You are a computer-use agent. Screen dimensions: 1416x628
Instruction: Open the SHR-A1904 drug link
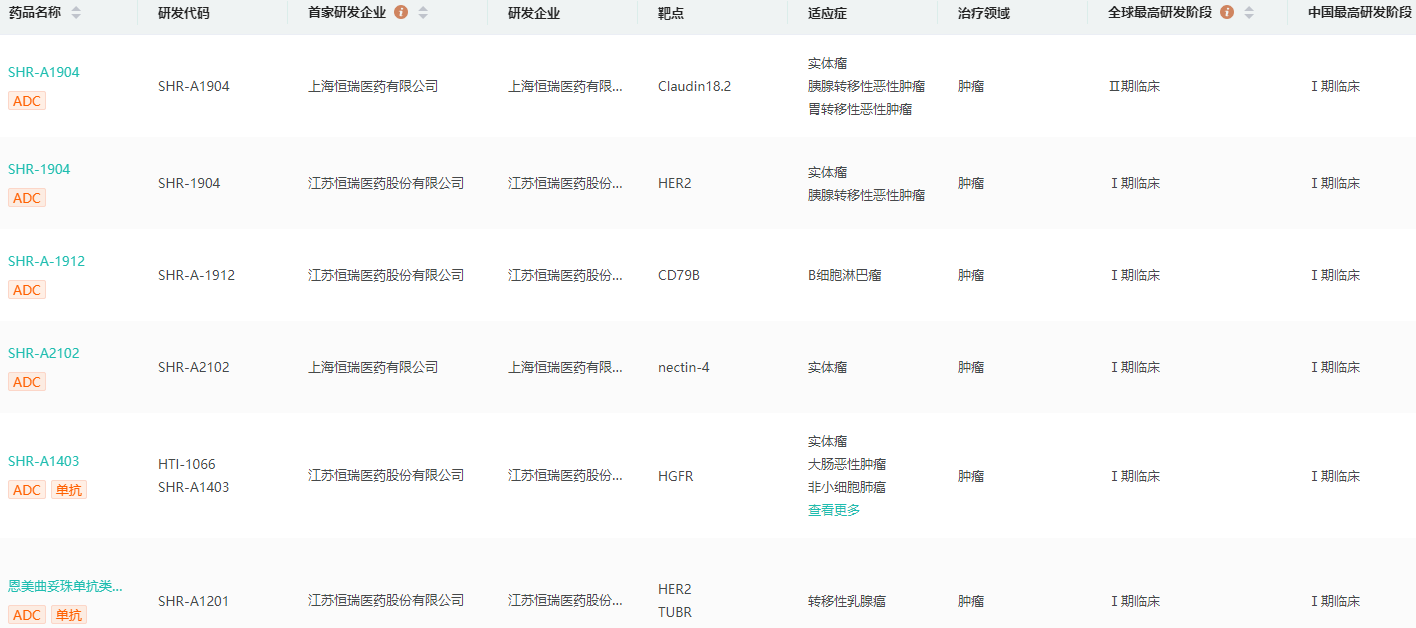click(x=44, y=72)
